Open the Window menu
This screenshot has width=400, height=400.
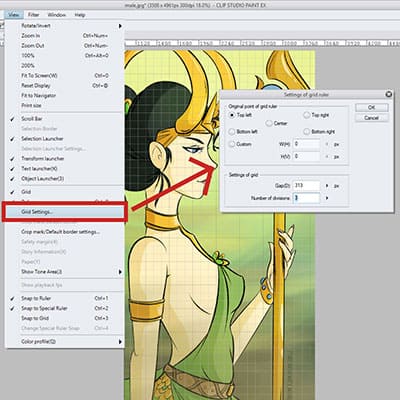56,15
